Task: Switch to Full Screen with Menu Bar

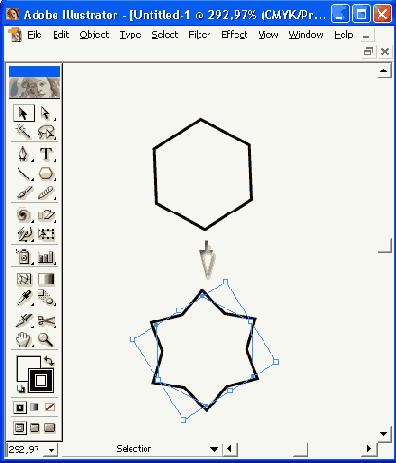Action: click(x=35, y=428)
